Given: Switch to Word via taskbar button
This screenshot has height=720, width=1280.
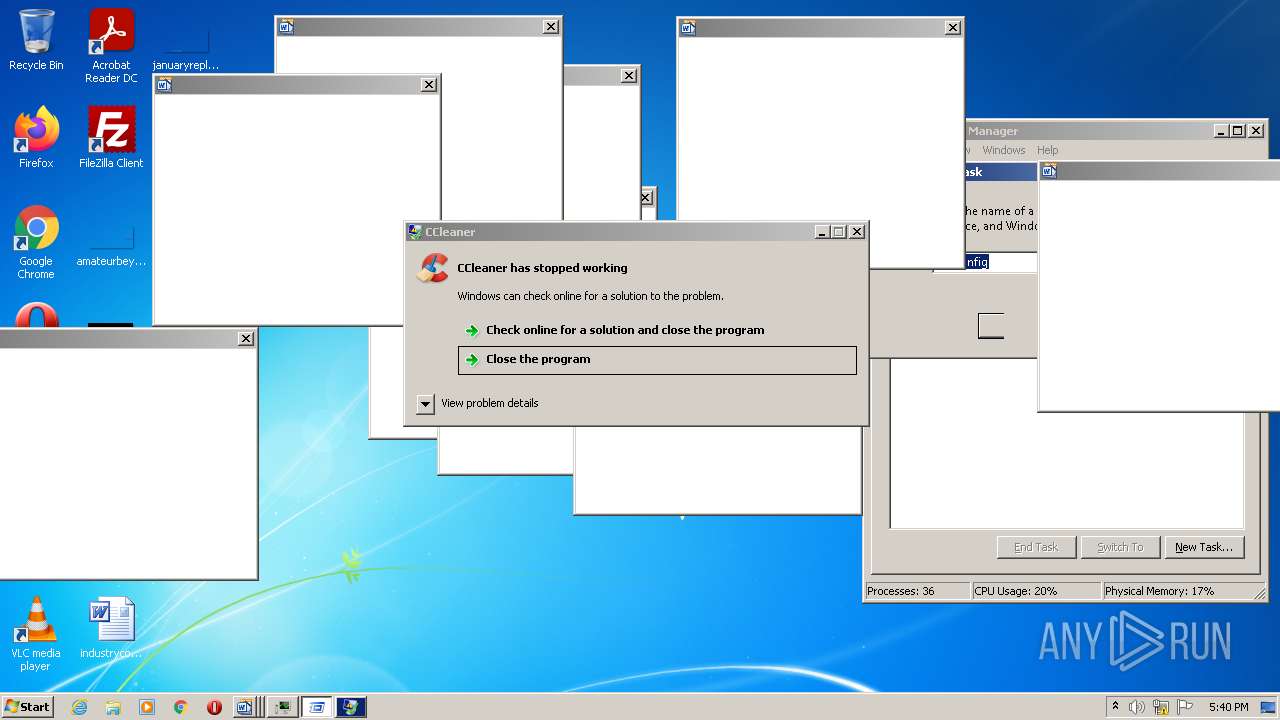Looking at the screenshot, I should (248, 707).
